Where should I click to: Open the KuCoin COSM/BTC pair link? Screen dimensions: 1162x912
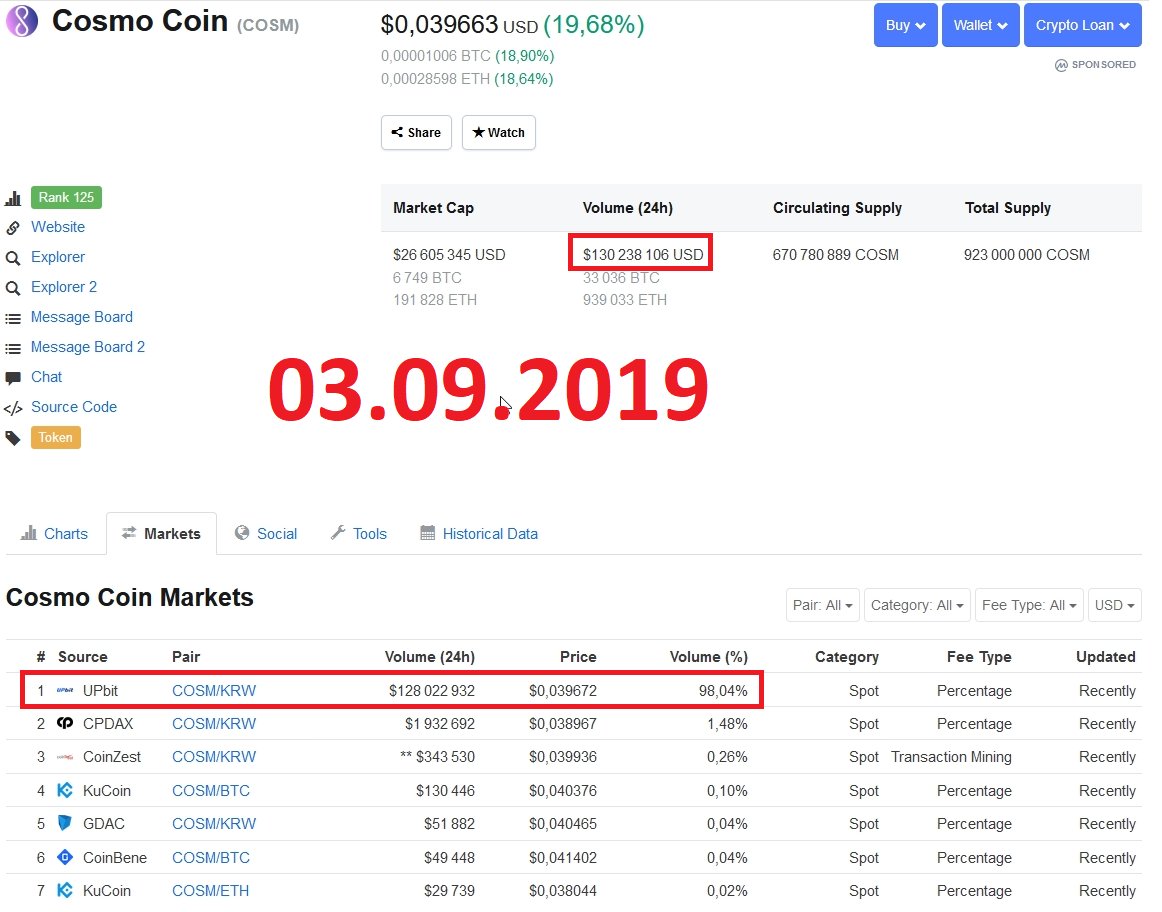210,790
